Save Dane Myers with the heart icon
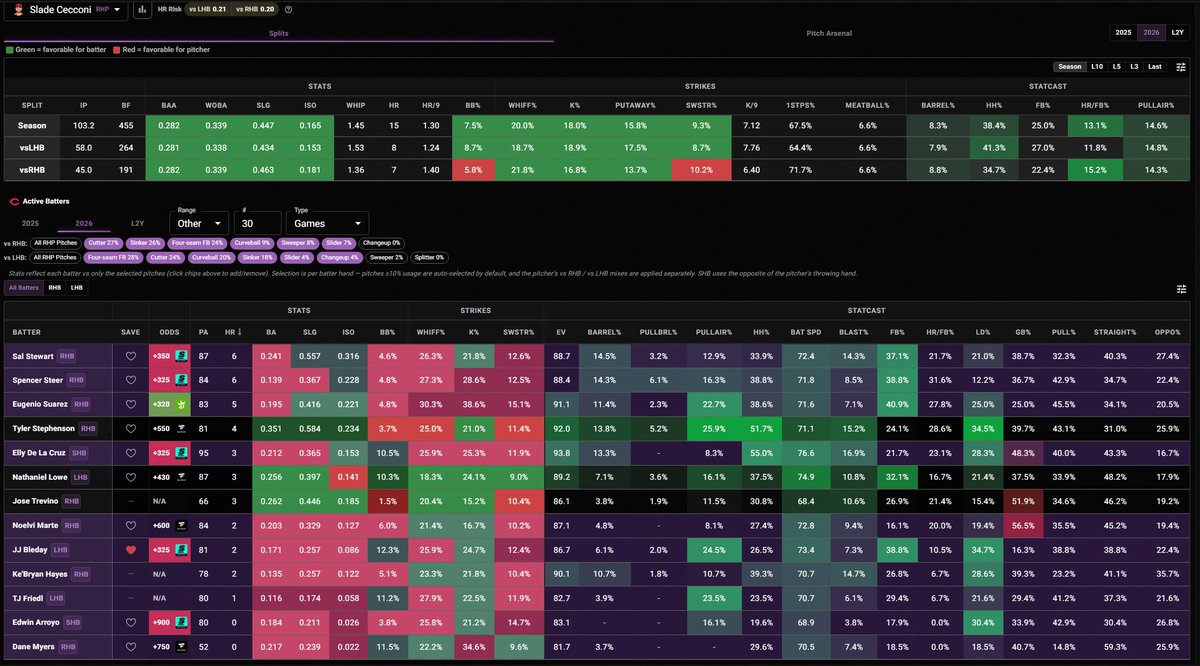1200x666 pixels. point(130,647)
